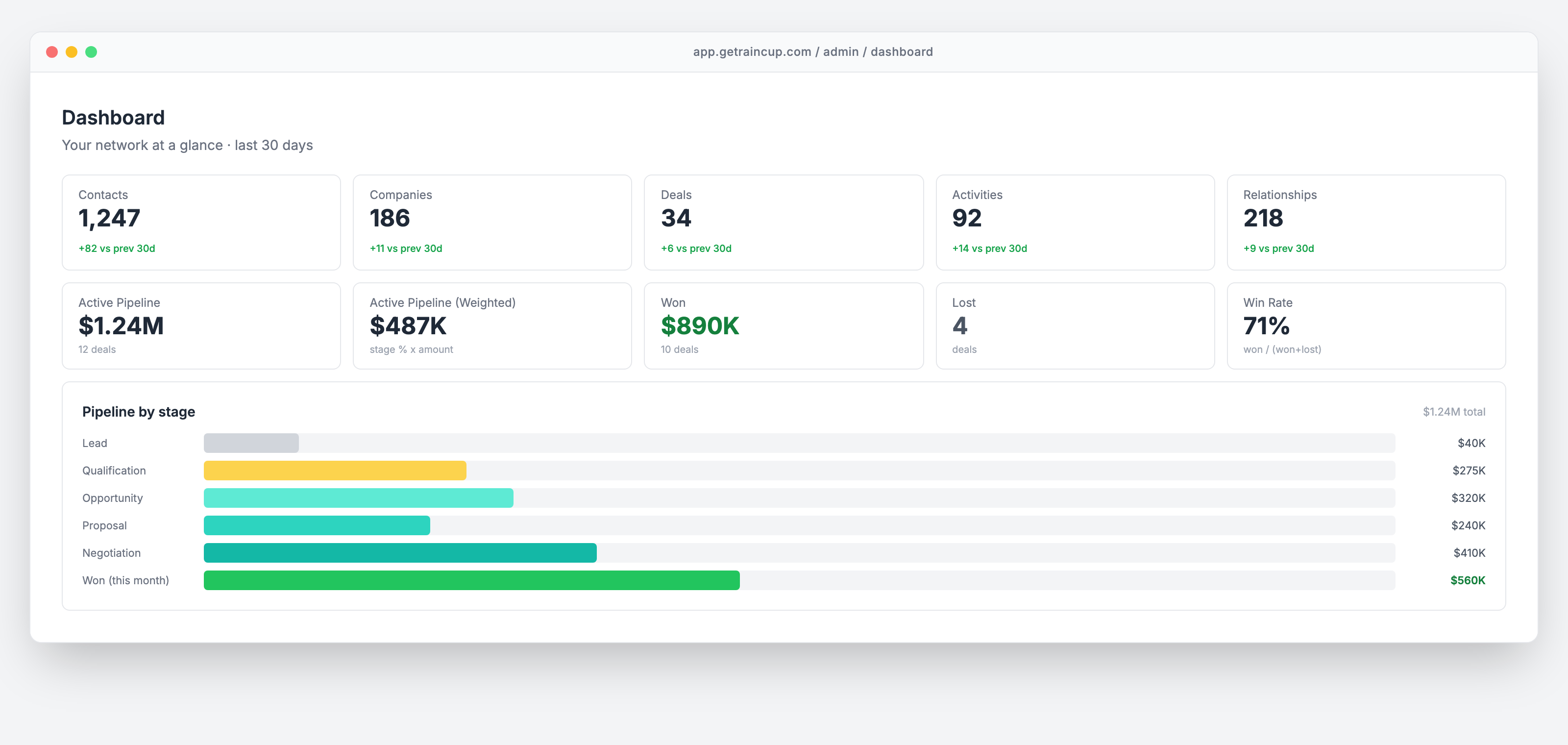Select the Deals card showing 34
This screenshot has width=1568, height=745.
tap(784, 222)
